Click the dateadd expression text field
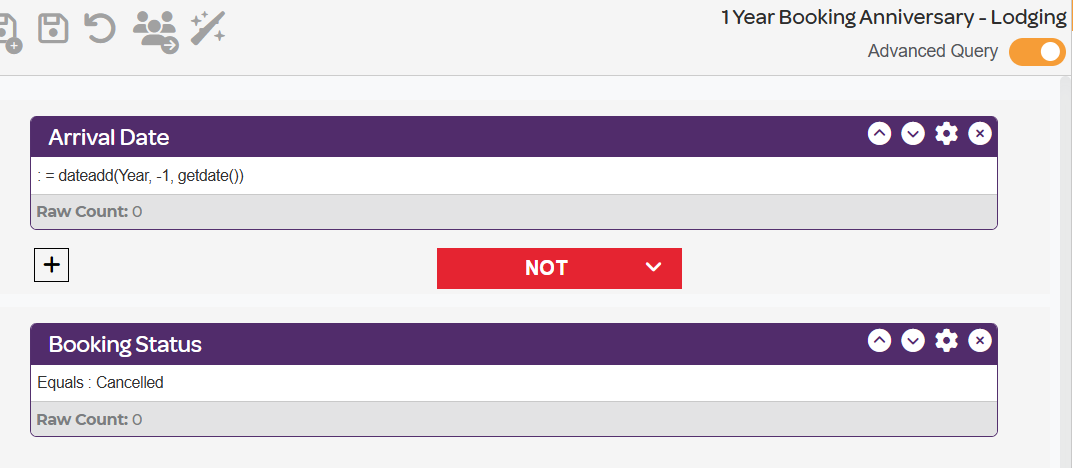Viewport: 1073px width, 468px height. pyautogui.click(x=514, y=176)
